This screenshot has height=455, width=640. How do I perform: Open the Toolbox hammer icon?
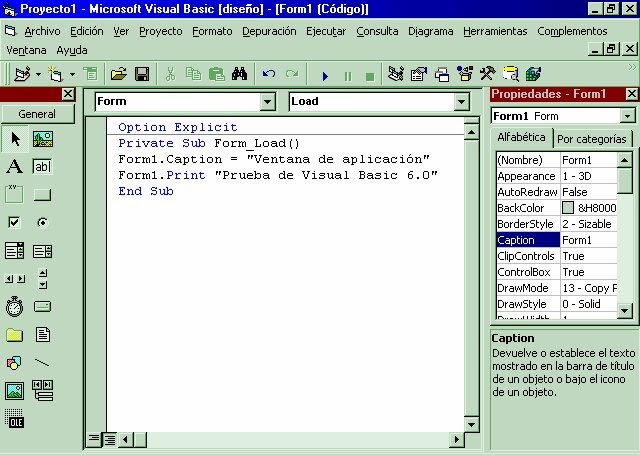point(487,73)
